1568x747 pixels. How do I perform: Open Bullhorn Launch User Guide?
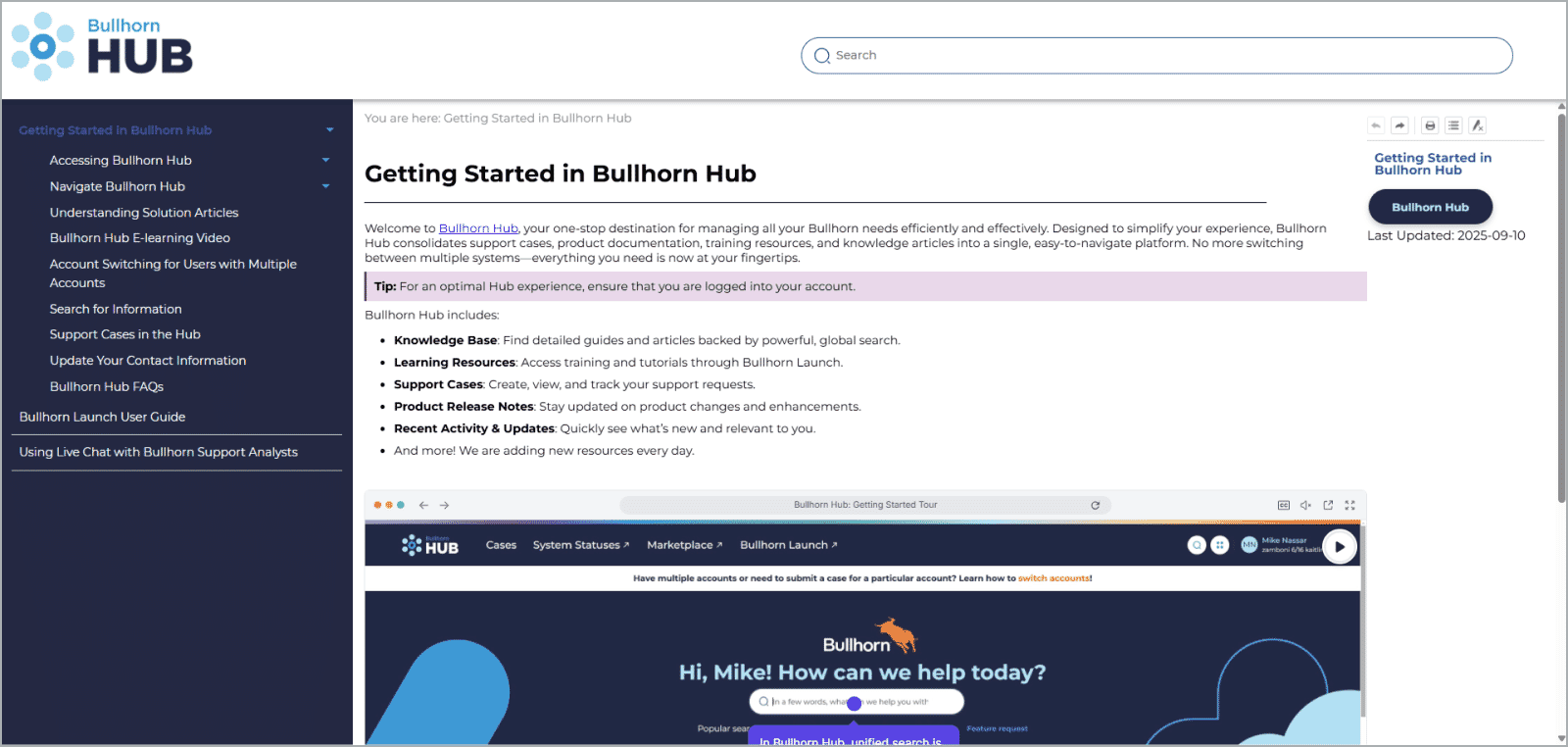pos(102,417)
